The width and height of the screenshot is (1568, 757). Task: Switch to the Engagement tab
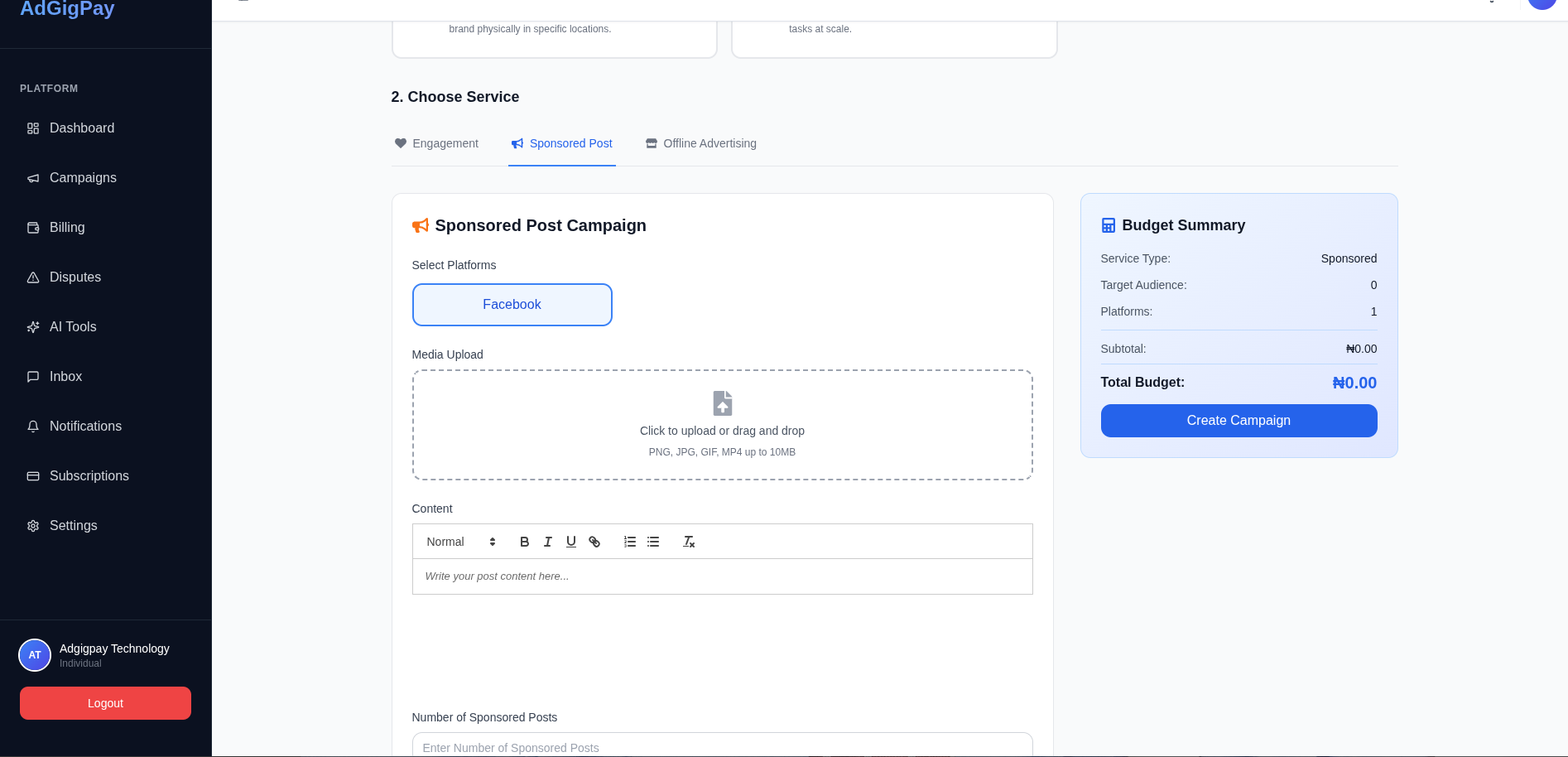click(x=437, y=143)
